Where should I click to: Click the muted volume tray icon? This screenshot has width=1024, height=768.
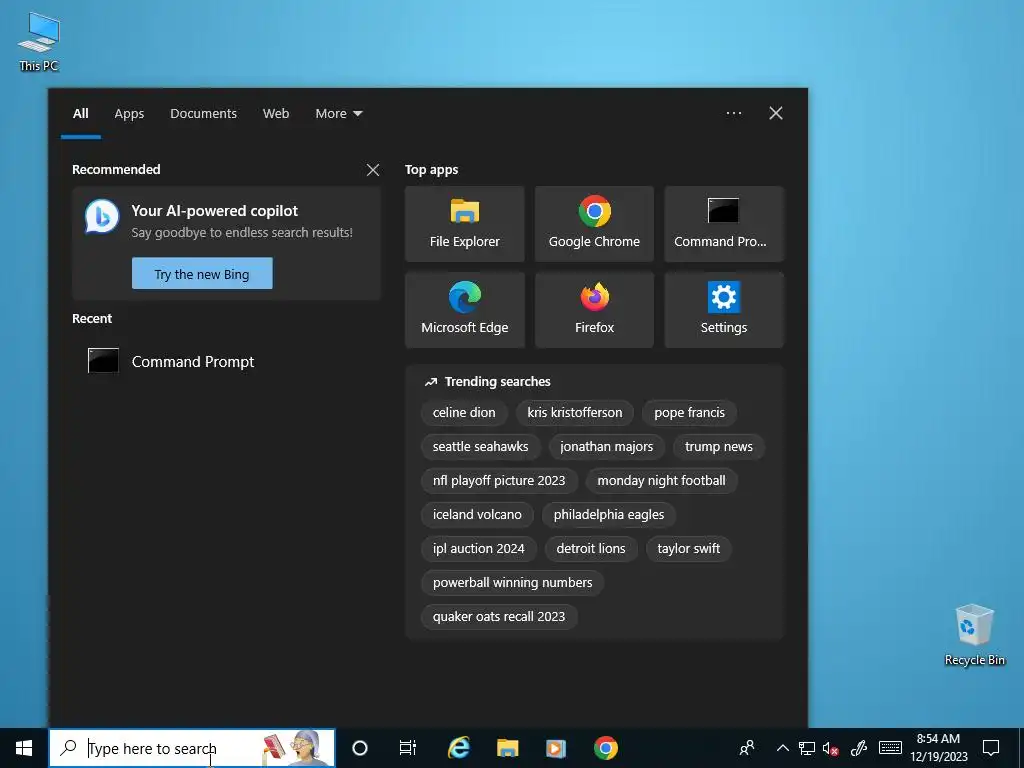[831, 748]
